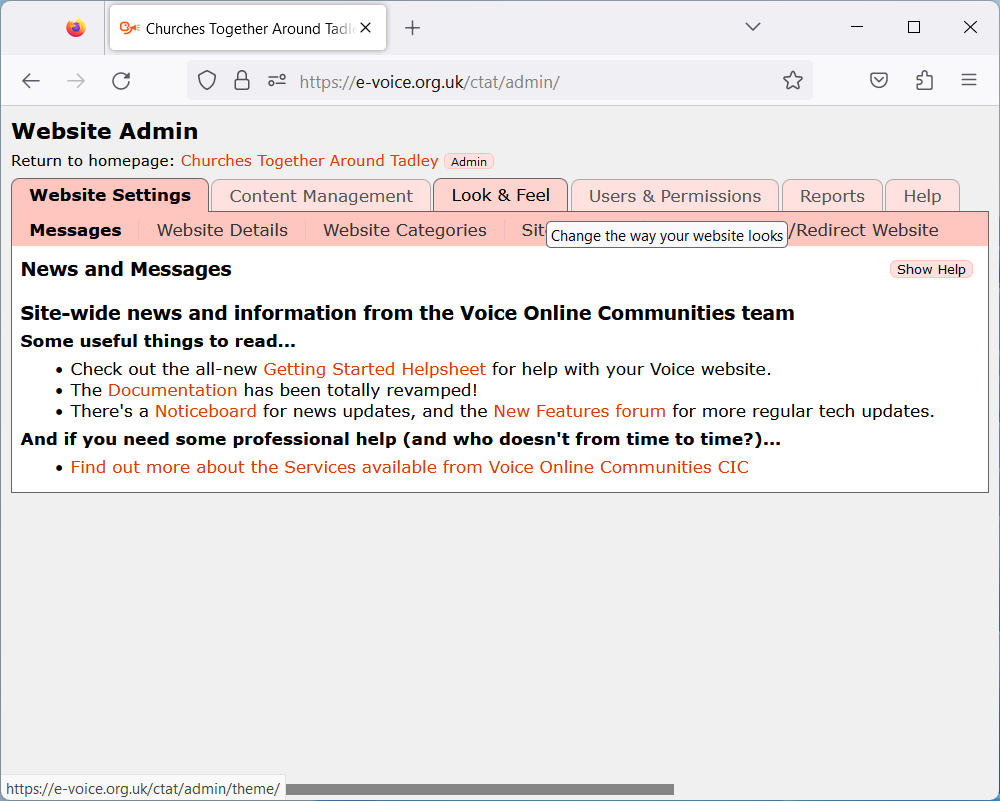The height and width of the screenshot is (801, 1000).
Task: Select the Website Settings tab
Action: point(110,195)
